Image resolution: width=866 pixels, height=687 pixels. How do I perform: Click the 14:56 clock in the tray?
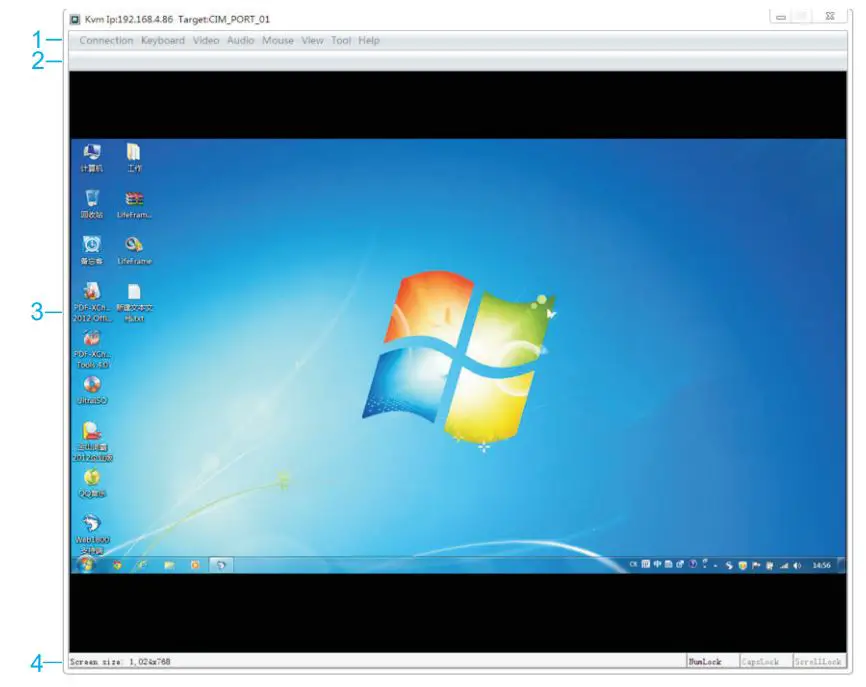pyautogui.click(x=821, y=566)
